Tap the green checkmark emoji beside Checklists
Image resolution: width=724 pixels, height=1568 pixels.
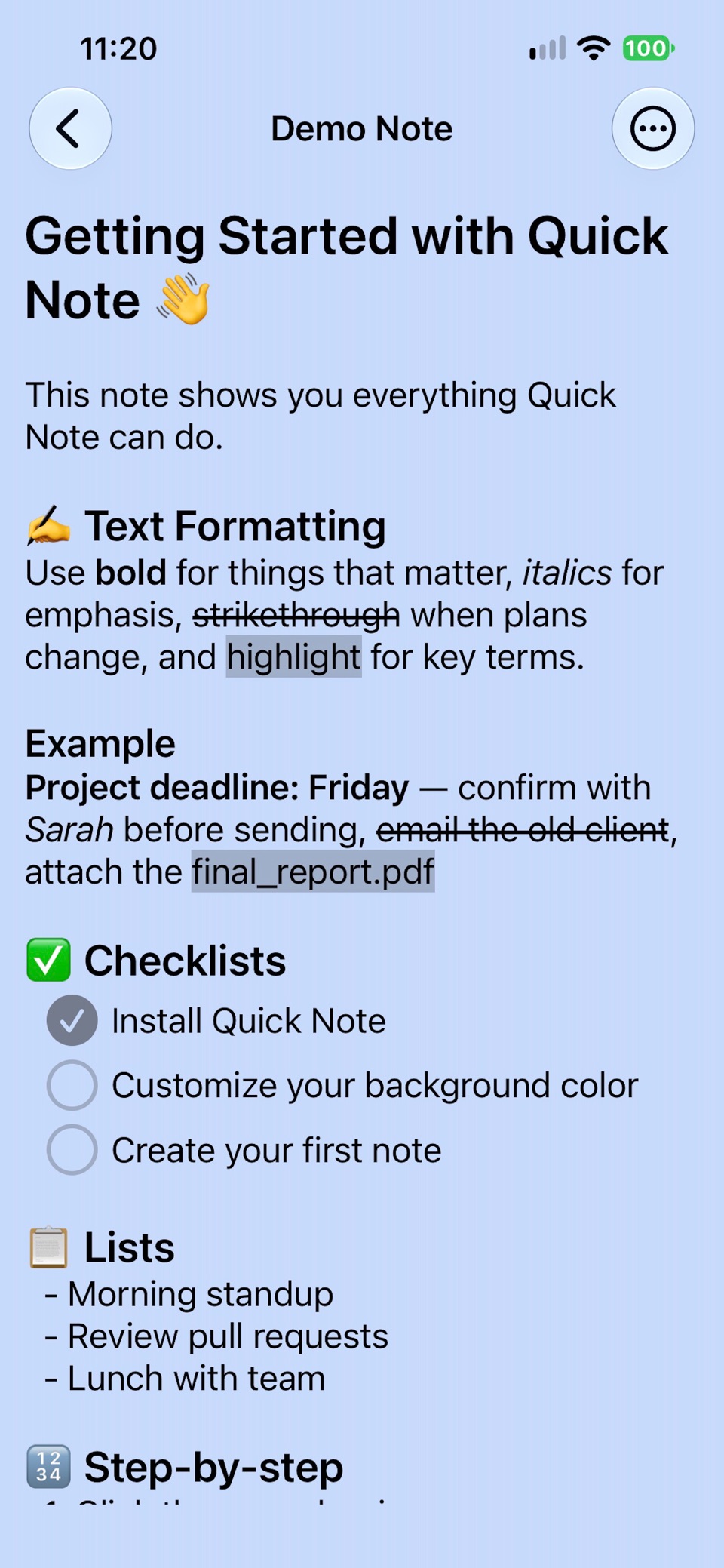point(48,960)
